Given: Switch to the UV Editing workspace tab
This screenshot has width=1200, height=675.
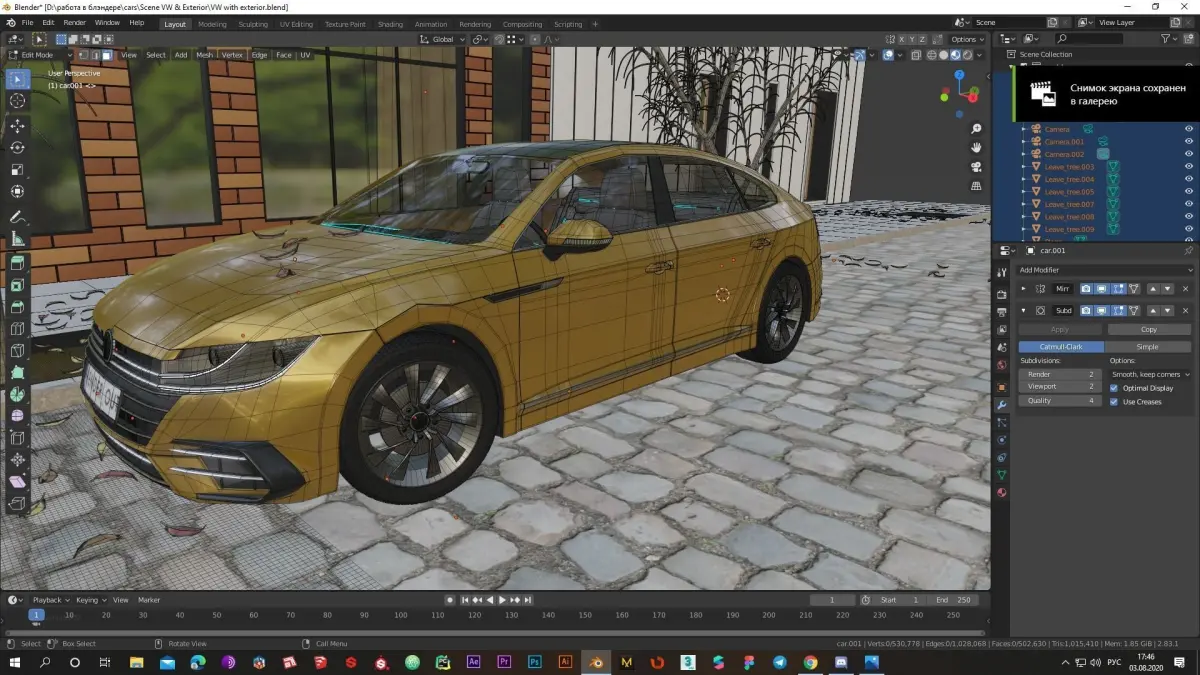Looking at the screenshot, I should [296, 24].
